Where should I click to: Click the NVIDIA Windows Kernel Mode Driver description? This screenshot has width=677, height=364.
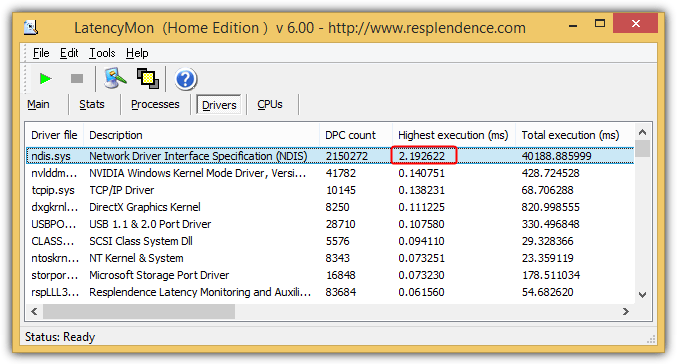198,173
